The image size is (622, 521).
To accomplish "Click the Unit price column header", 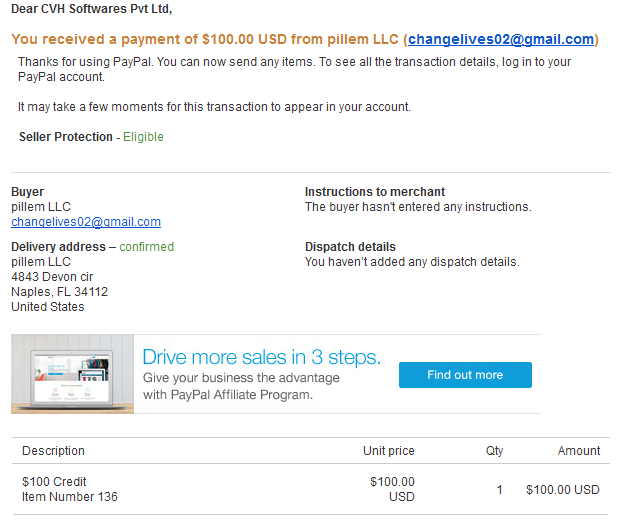I will [389, 451].
